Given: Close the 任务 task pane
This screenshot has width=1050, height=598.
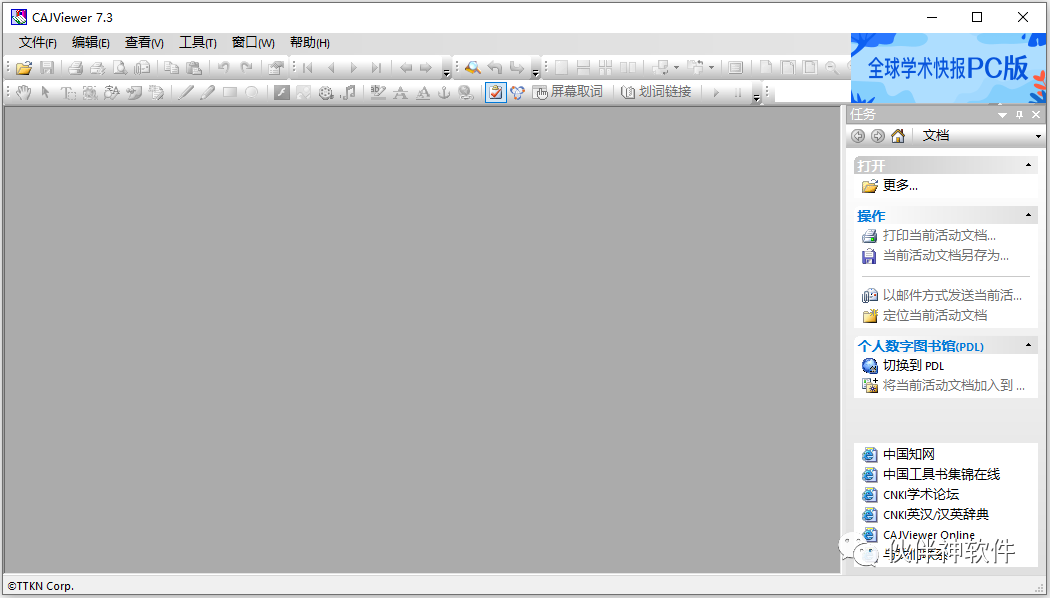Looking at the screenshot, I should coord(1036,115).
